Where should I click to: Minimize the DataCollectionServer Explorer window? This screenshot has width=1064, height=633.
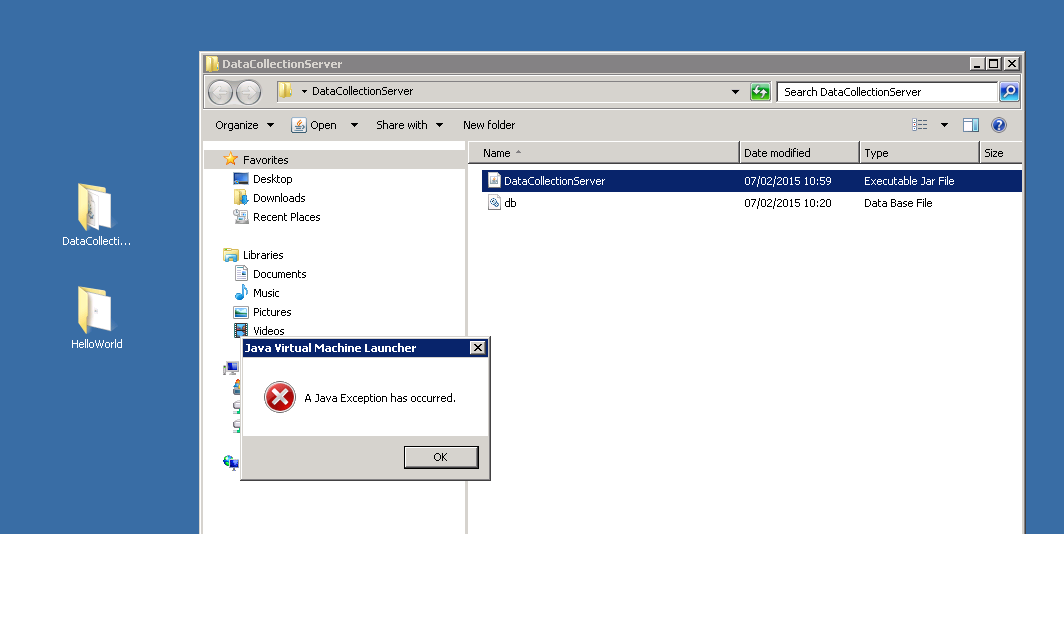coord(976,64)
